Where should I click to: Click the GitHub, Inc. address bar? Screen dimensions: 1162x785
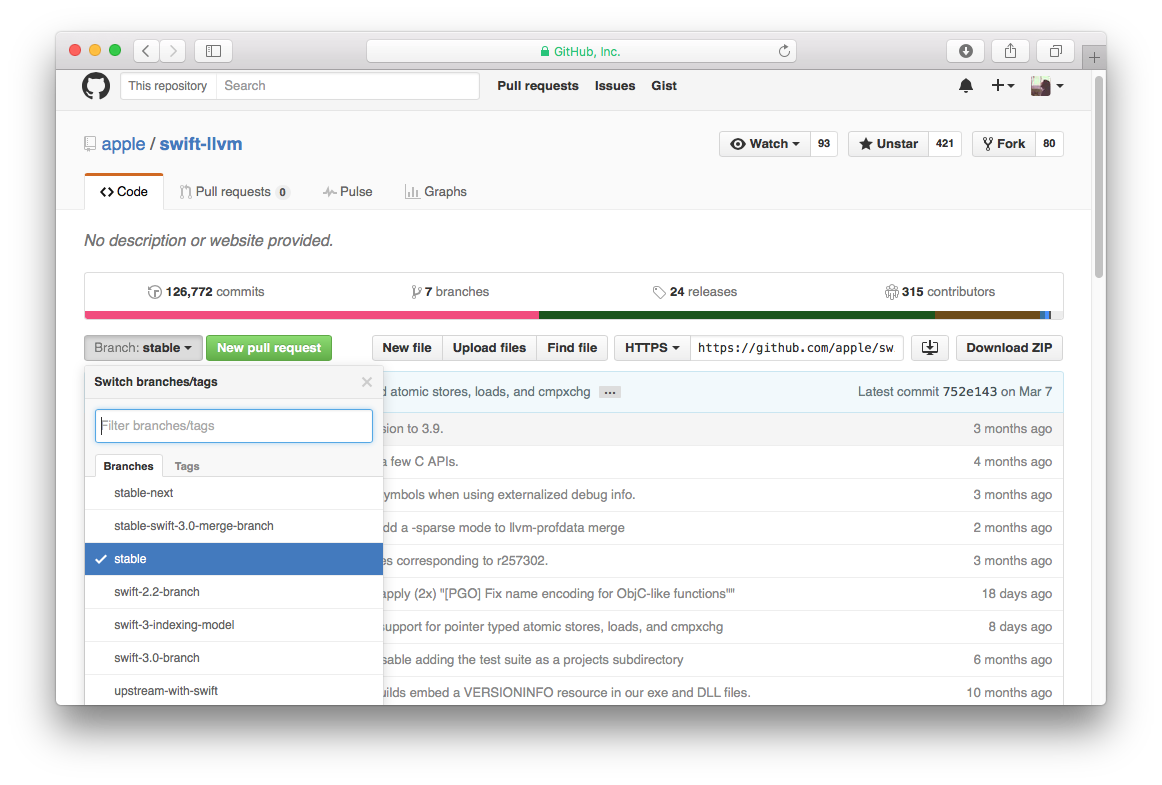point(581,51)
